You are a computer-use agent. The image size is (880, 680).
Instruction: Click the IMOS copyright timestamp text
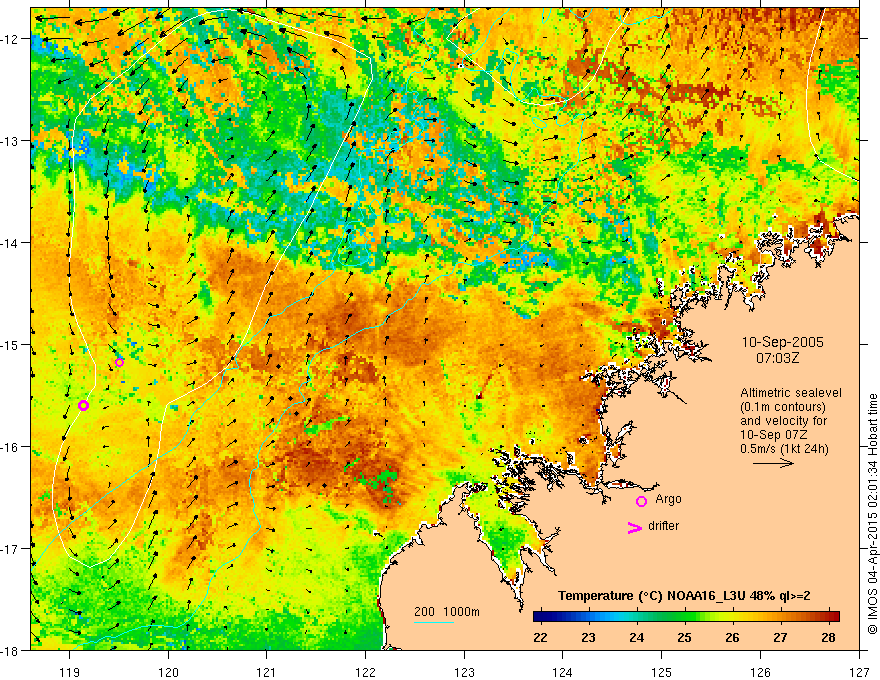tap(872, 513)
